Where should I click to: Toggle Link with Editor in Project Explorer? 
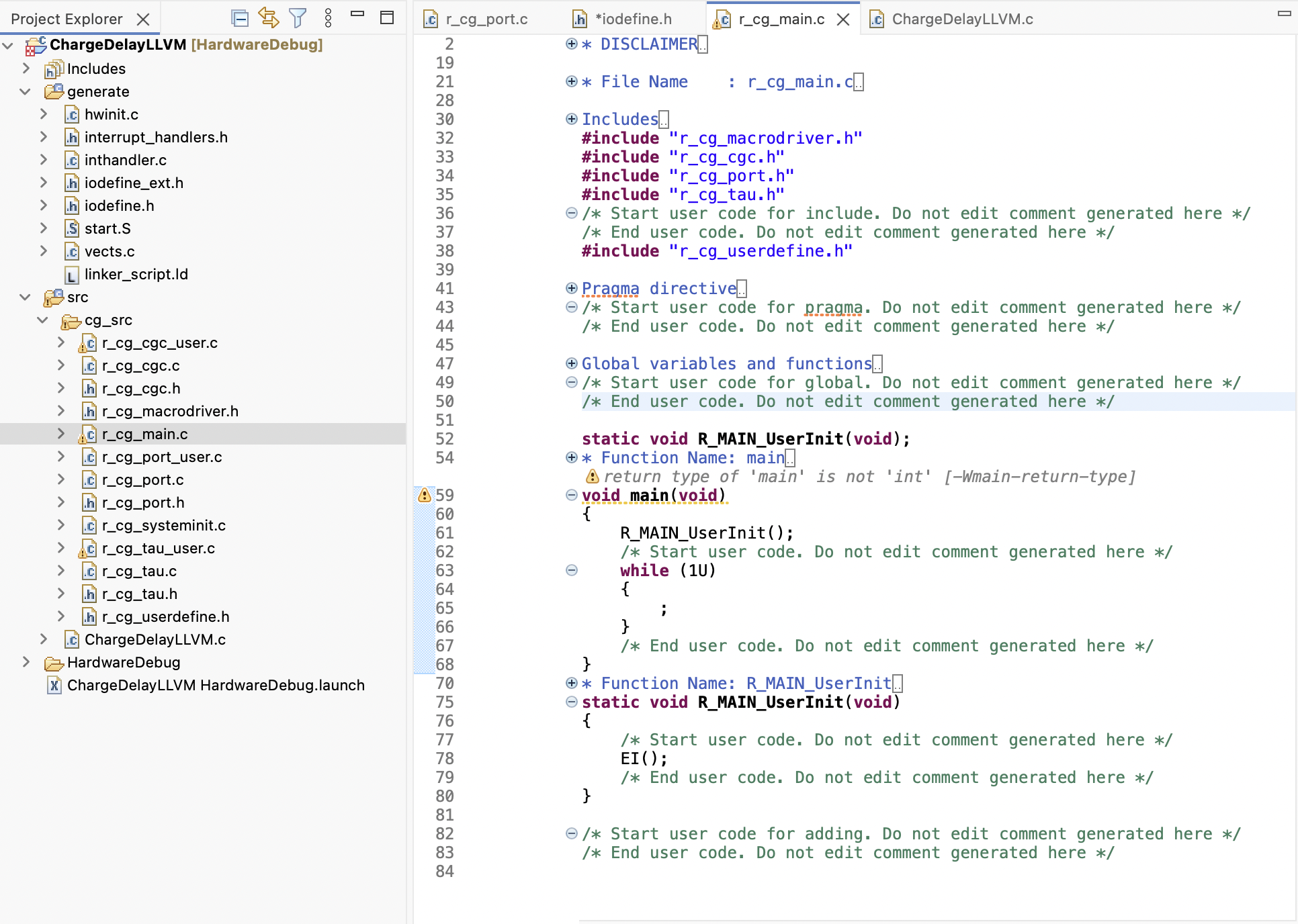(269, 18)
